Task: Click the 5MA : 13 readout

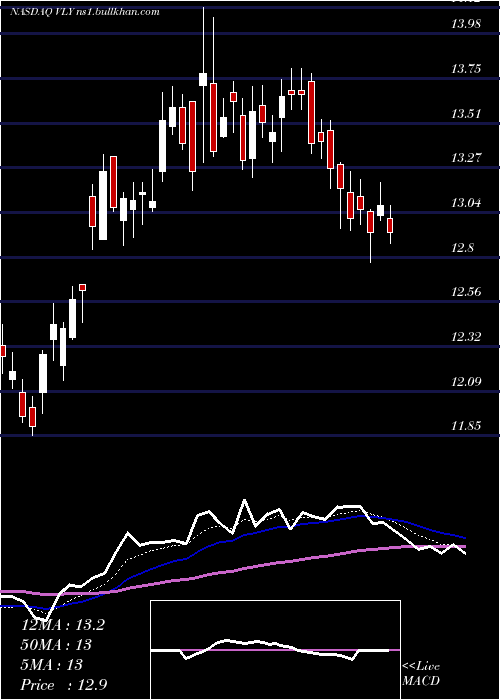Action: pyautogui.click(x=52, y=665)
